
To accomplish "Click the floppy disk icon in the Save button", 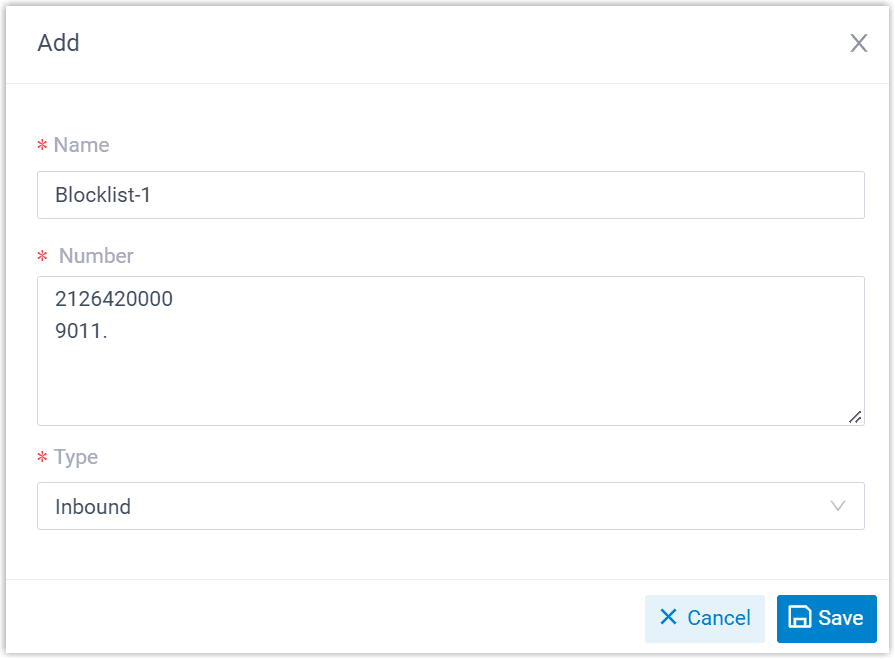I will click(802, 618).
